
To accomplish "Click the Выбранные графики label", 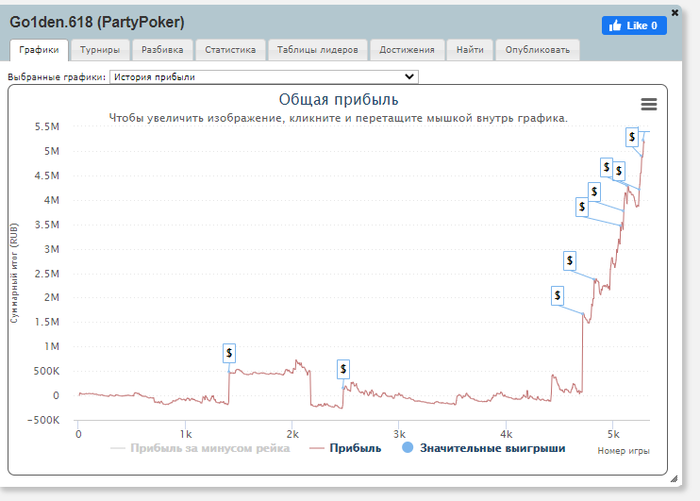I will [x=57, y=77].
